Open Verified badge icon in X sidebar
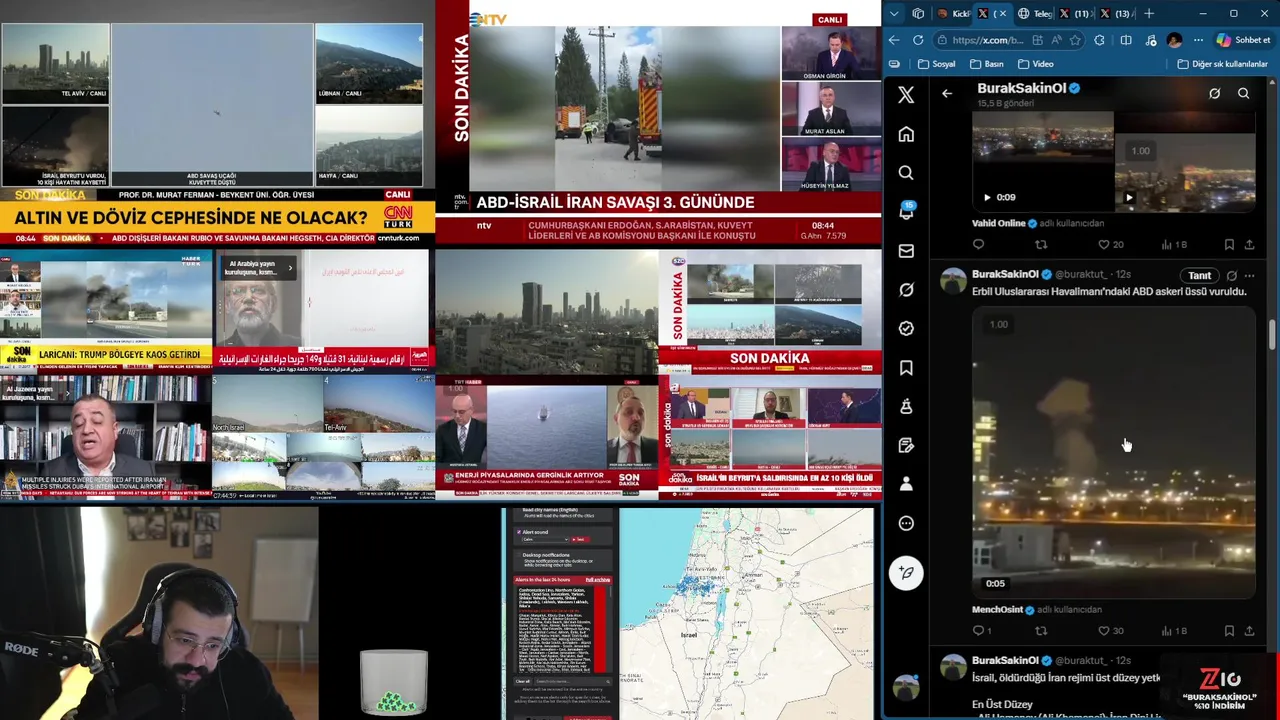Image resolution: width=1280 pixels, height=720 pixels. pyautogui.click(x=906, y=328)
